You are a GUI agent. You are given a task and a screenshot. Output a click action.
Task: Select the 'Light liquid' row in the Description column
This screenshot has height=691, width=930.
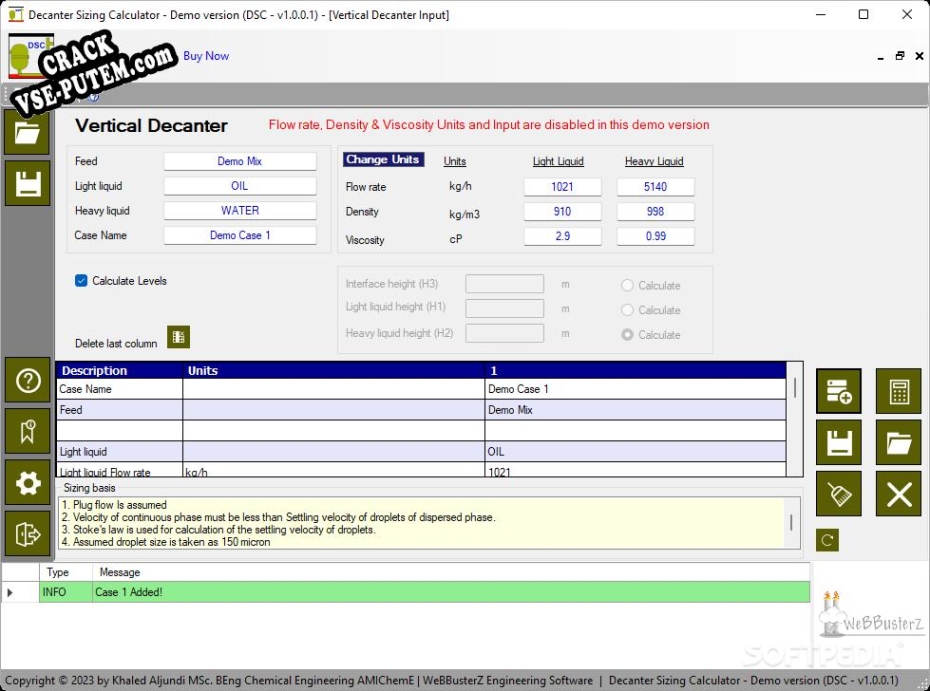pos(119,451)
